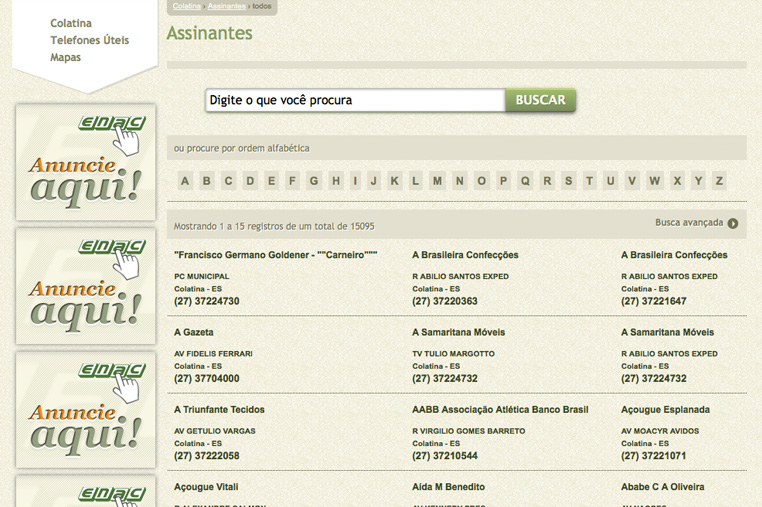Screen dimensions: 762x507
Task: Open A Gazeta listing
Action: pos(194,332)
